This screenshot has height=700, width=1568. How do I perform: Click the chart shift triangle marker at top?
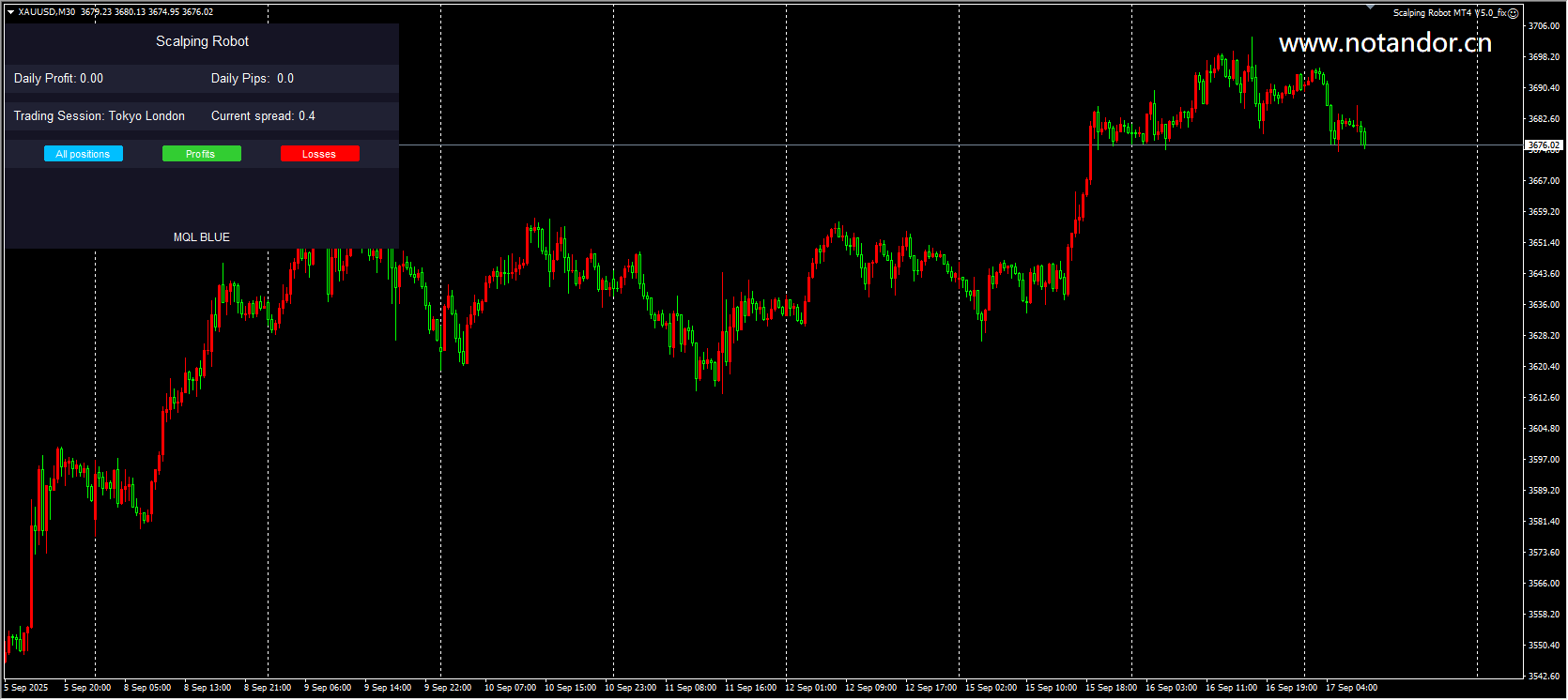(x=1370, y=8)
